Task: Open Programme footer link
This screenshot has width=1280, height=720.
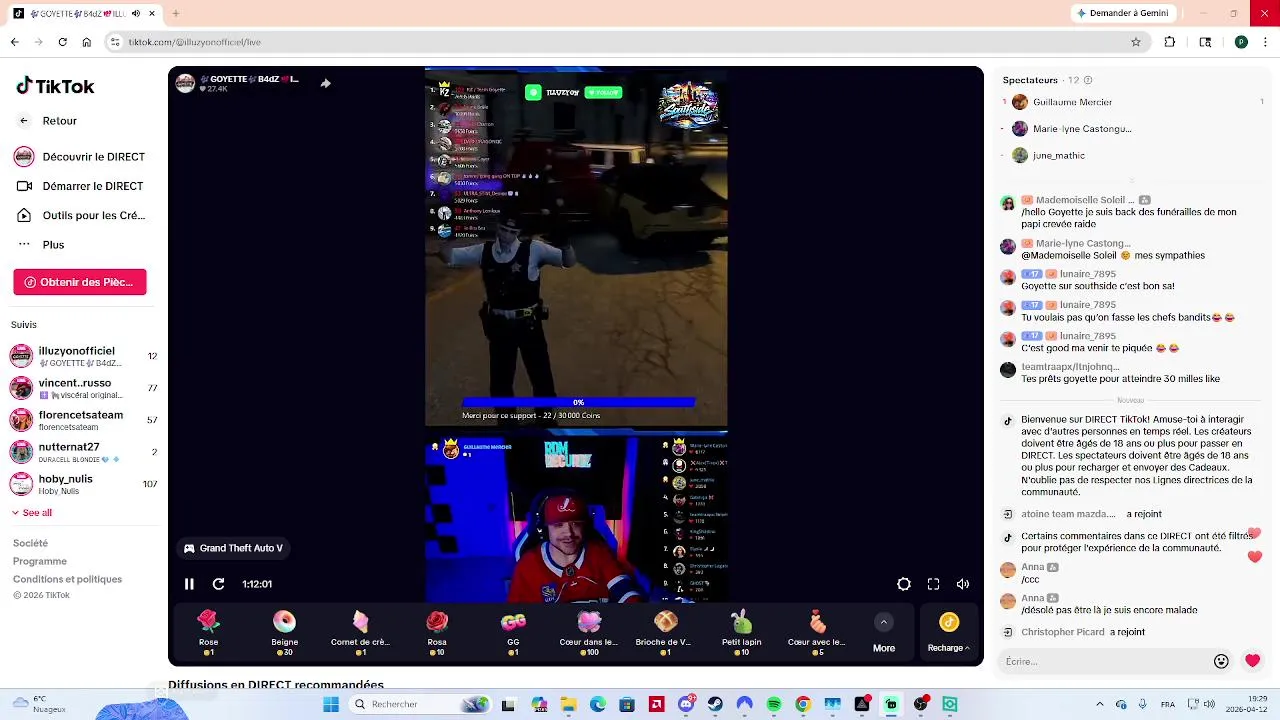Action: 40,561
